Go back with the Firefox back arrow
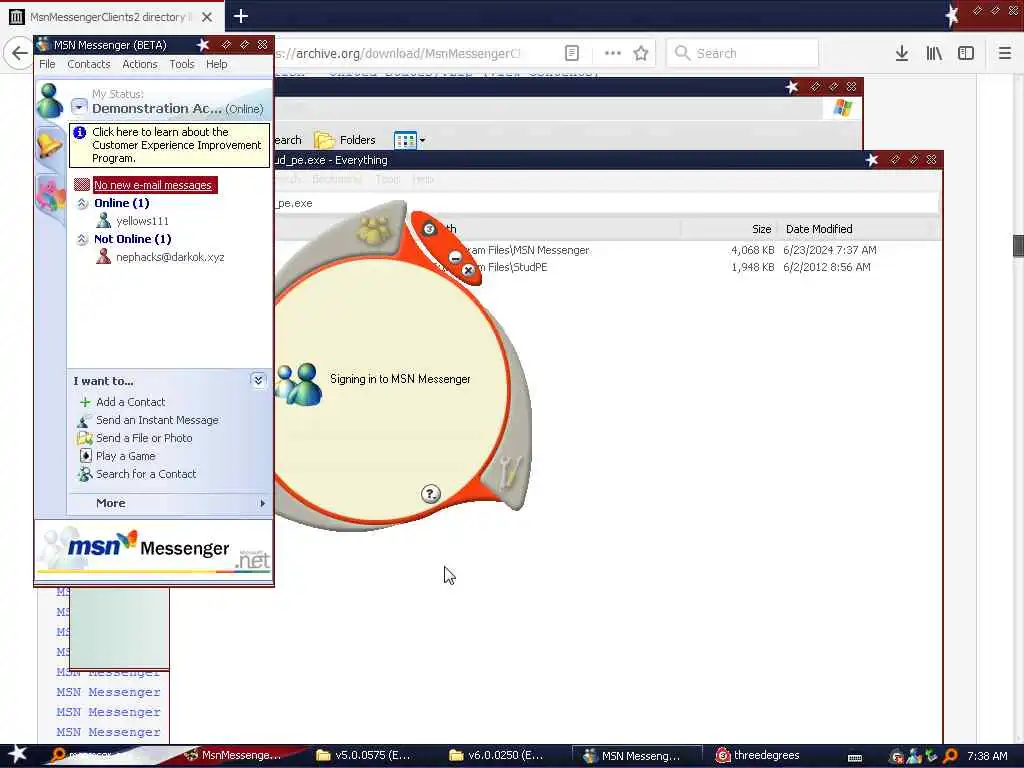This screenshot has width=1024, height=768. pos(19,54)
